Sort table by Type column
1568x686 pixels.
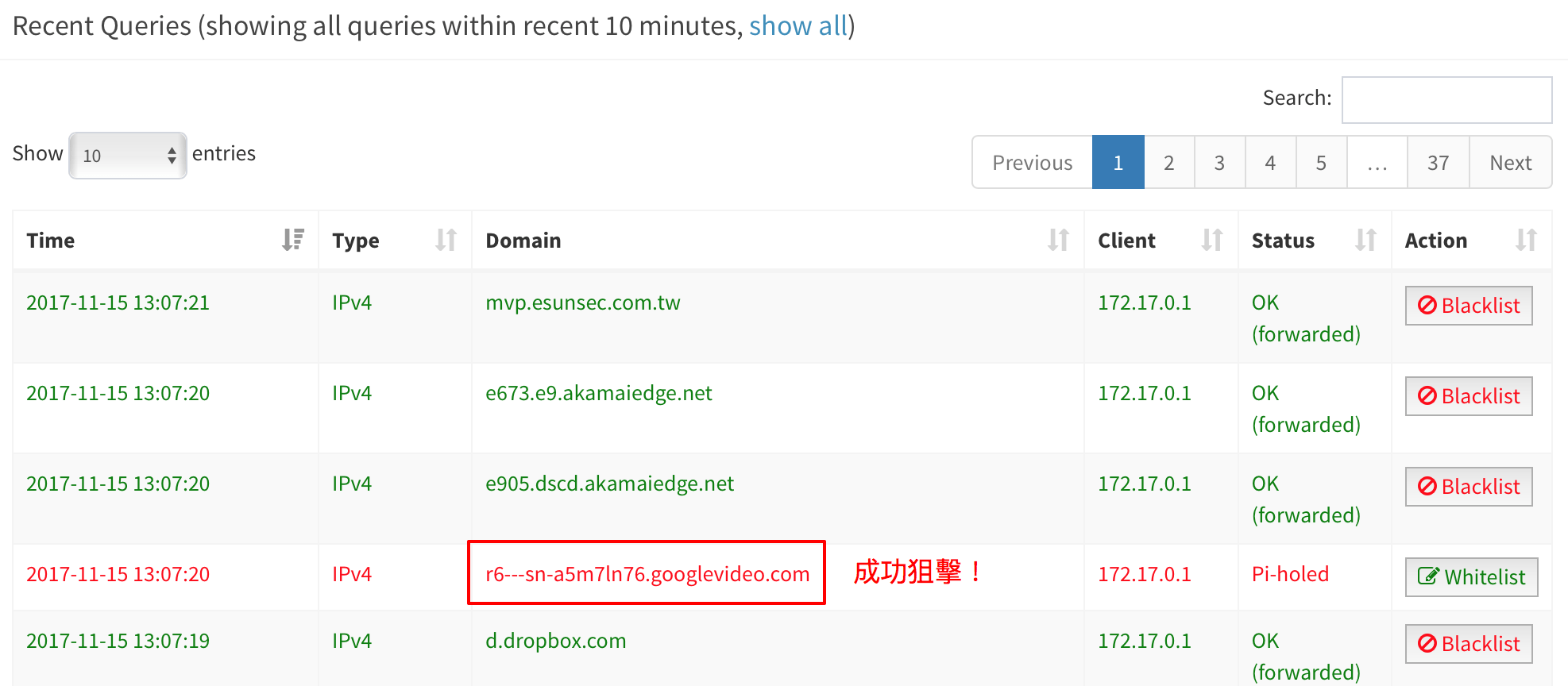coord(446,240)
